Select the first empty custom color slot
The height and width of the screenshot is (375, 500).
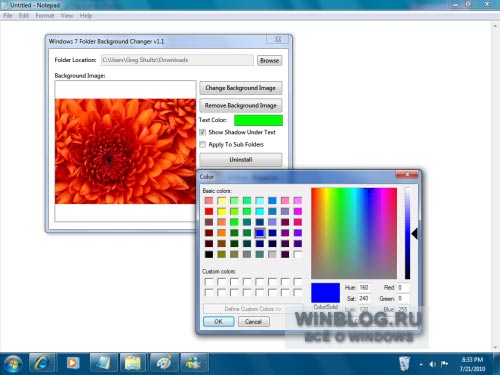tap(209, 282)
